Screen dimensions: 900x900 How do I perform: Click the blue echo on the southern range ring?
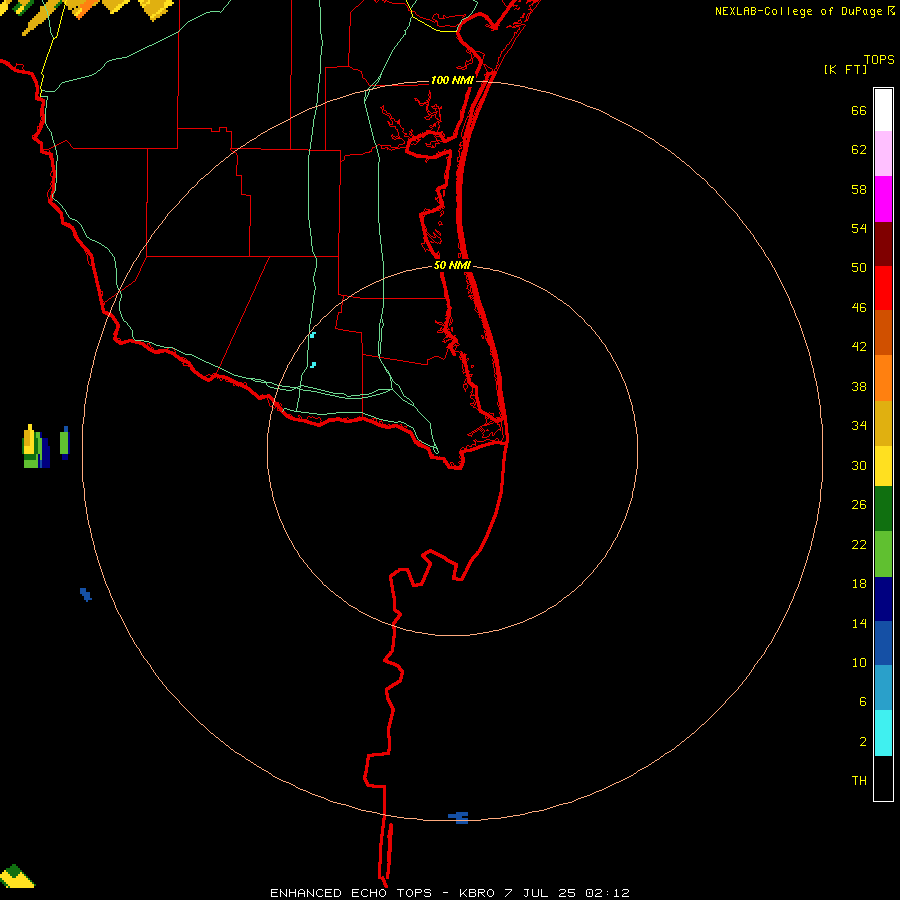pos(460,818)
